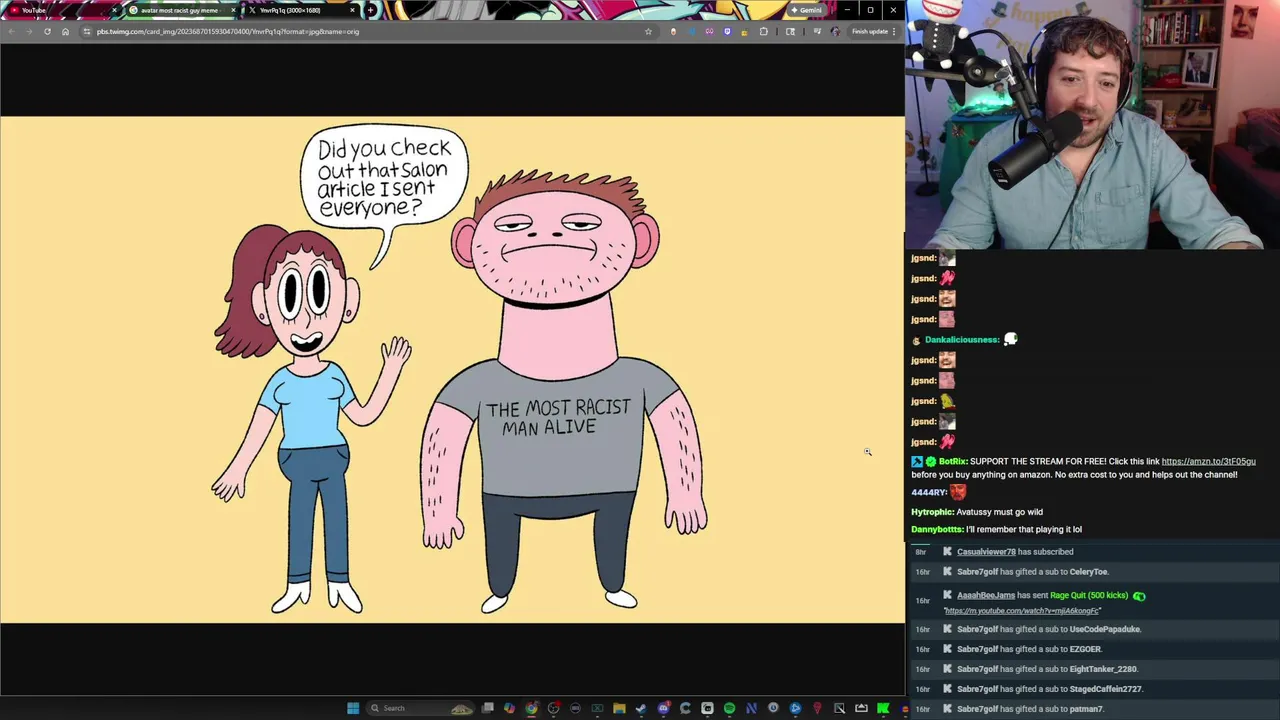Click Sabre7golf in the StagedCaffein2727 row
Viewport: 1280px width, 720px height.
(x=977, y=689)
